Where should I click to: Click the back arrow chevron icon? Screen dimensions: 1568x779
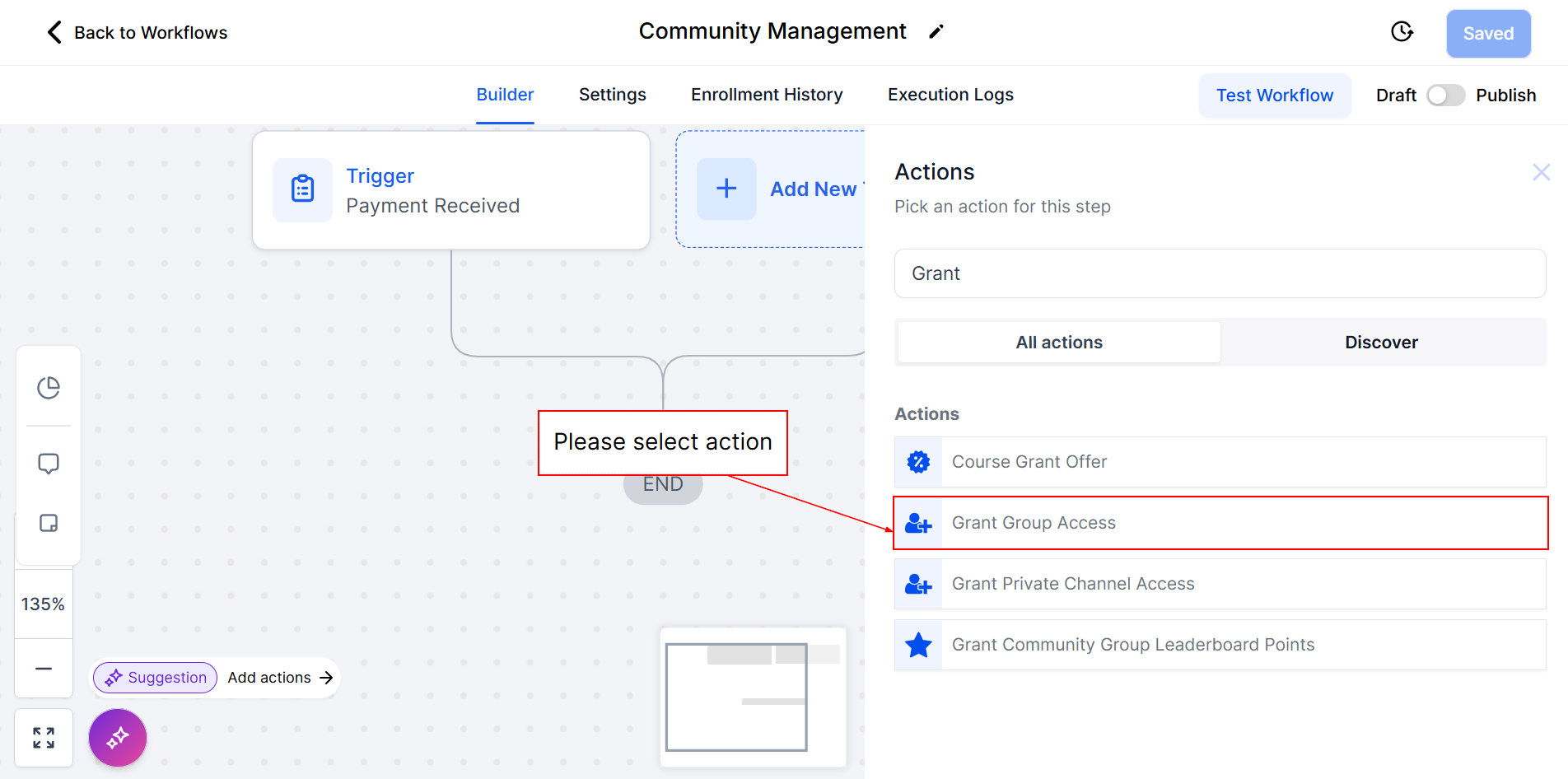tap(54, 32)
